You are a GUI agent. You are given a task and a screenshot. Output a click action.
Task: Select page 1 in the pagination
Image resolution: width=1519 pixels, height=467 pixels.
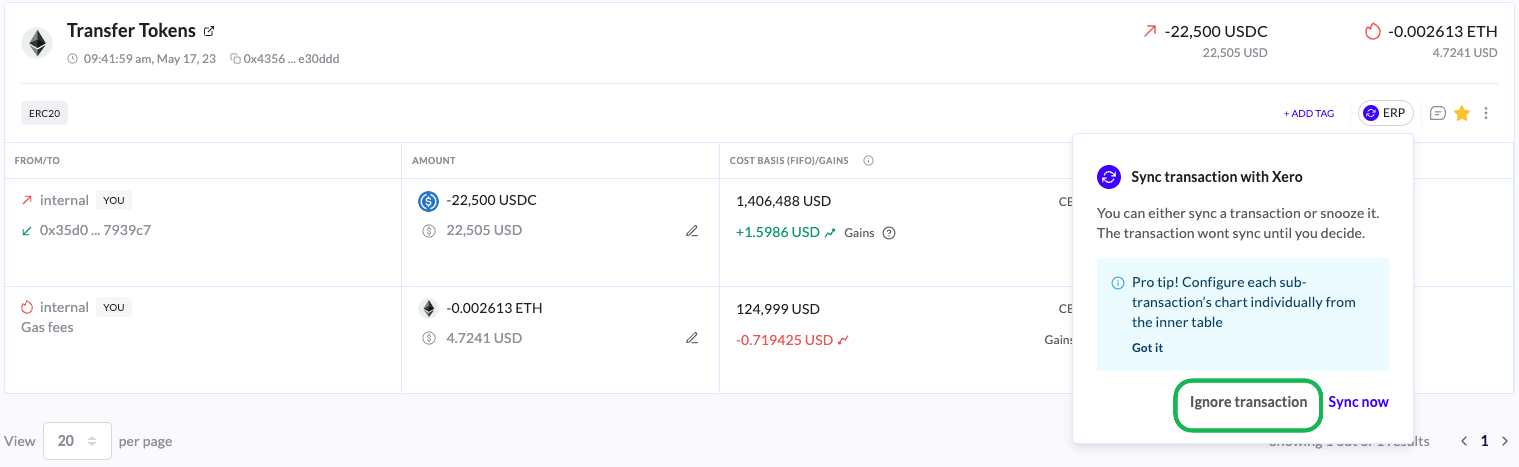(1485, 441)
